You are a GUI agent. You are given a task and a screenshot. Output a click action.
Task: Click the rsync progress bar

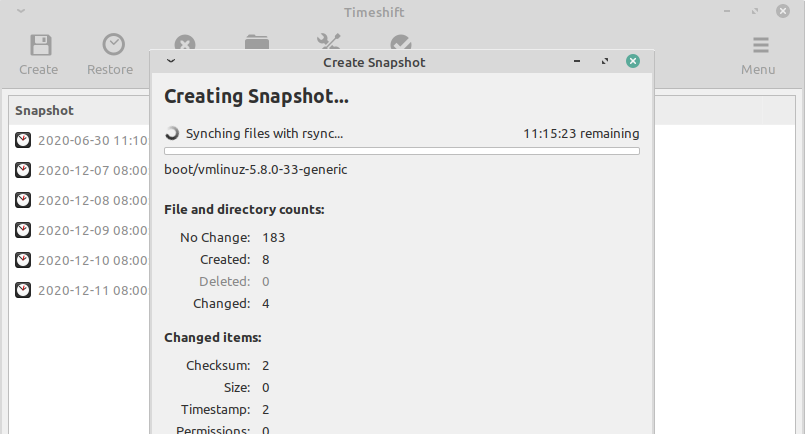[401, 151]
